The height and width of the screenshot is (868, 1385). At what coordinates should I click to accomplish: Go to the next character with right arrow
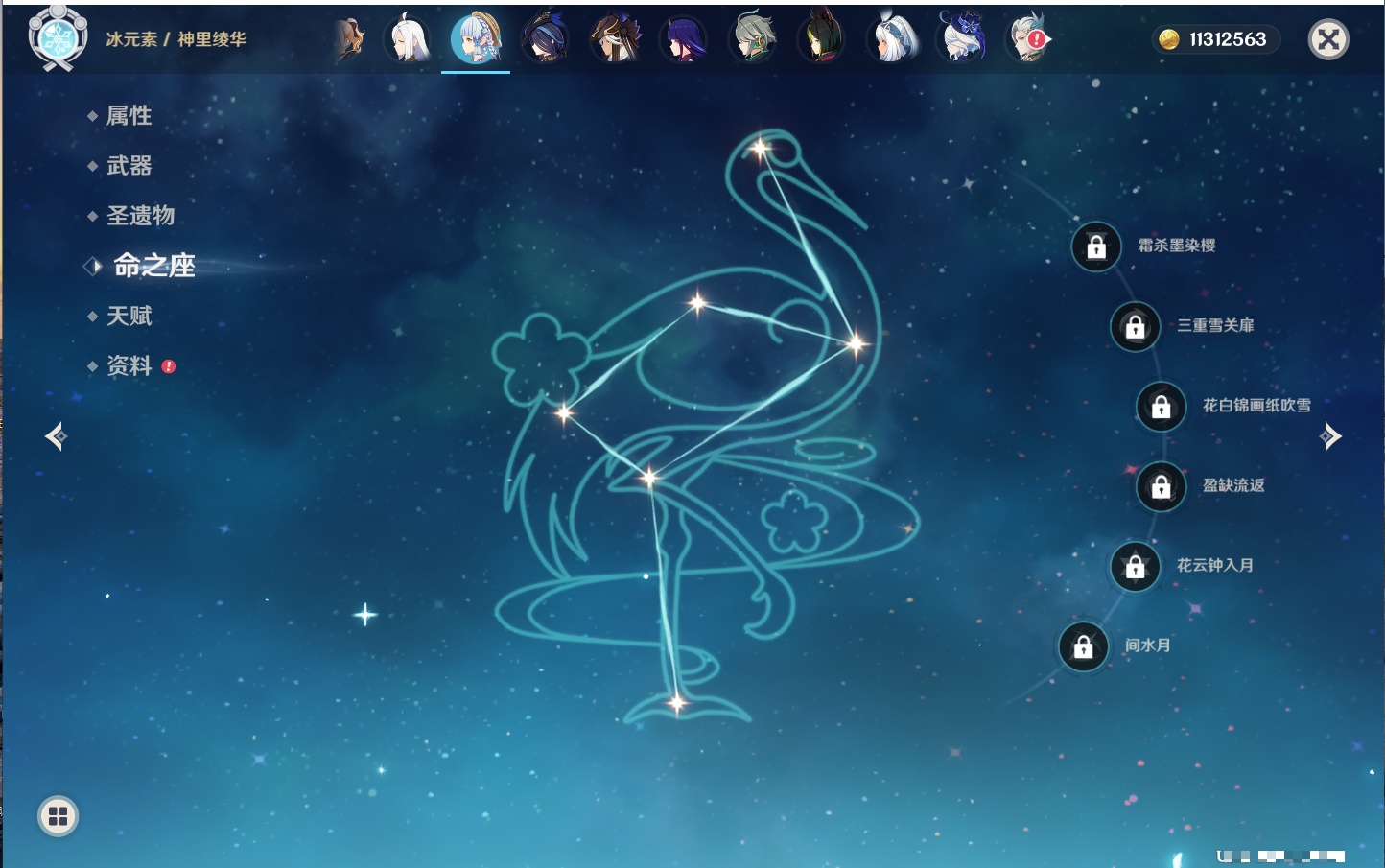click(1330, 436)
